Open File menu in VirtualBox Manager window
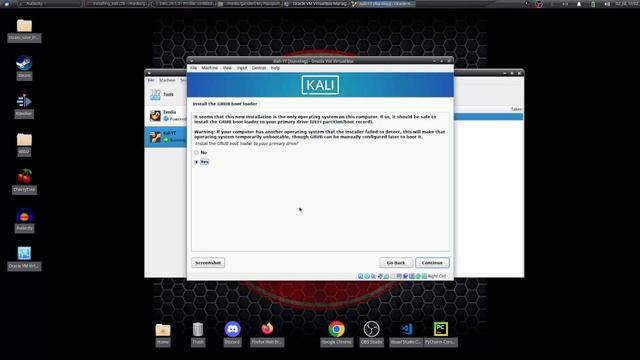This screenshot has height=360, width=640. pos(151,80)
